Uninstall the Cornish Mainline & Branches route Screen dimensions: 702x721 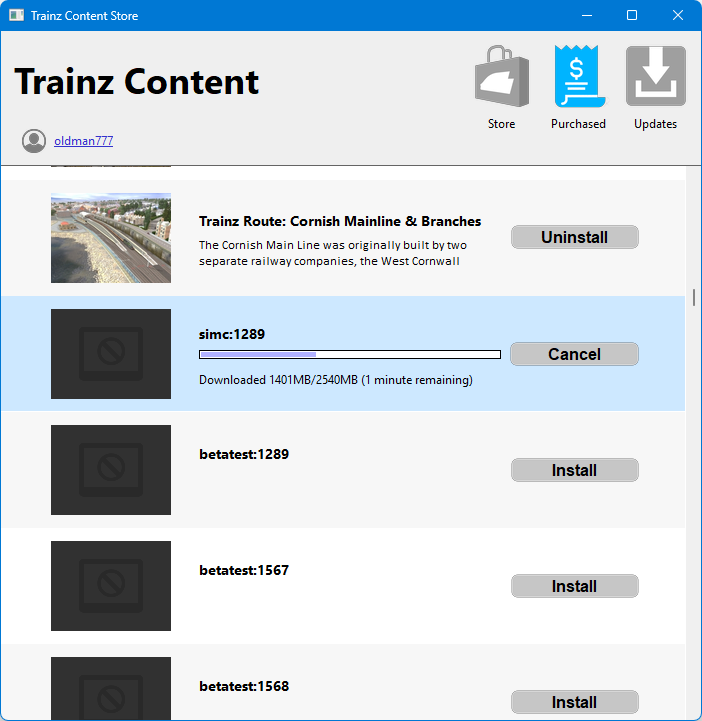[575, 237]
